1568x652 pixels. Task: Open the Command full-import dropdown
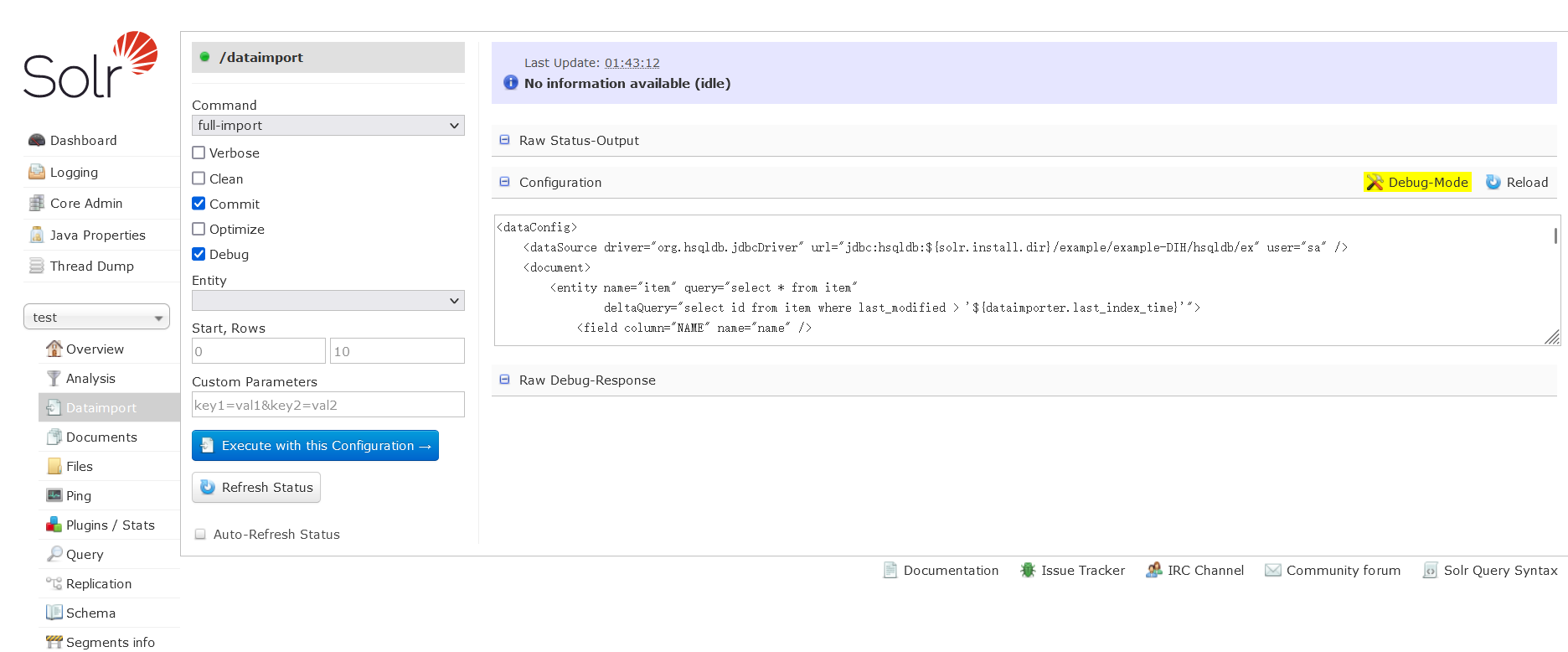pyautogui.click(x=328, y=126)
